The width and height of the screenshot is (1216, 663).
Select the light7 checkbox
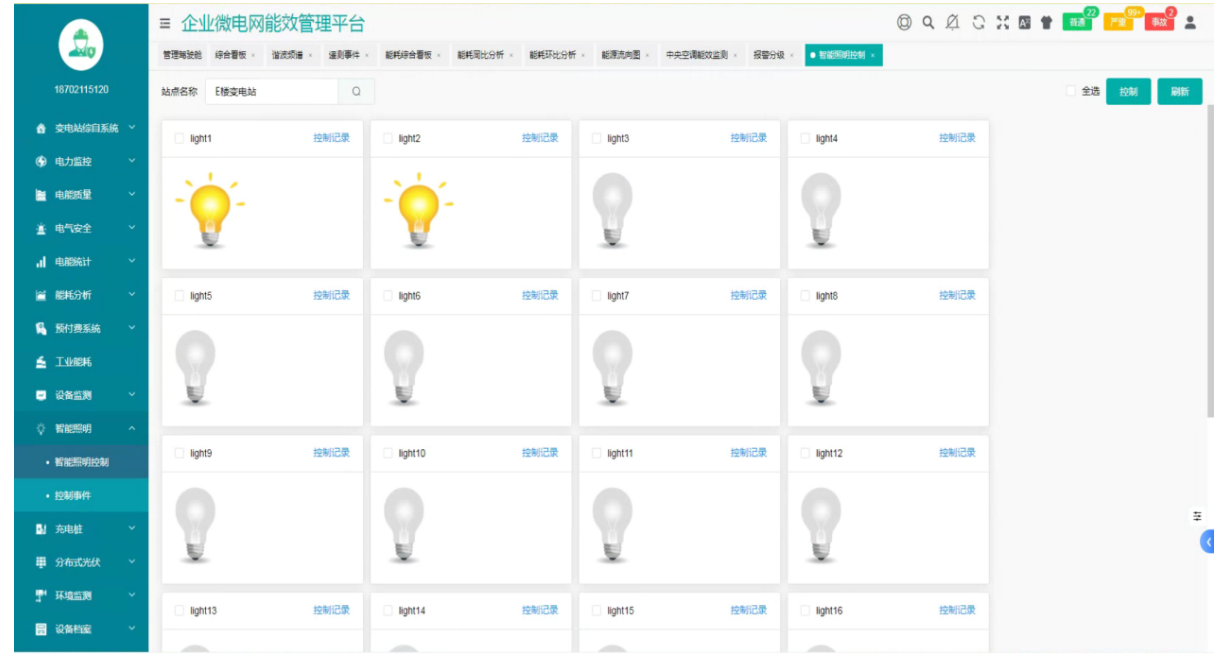pyautogui.click(x=596, y=296)
